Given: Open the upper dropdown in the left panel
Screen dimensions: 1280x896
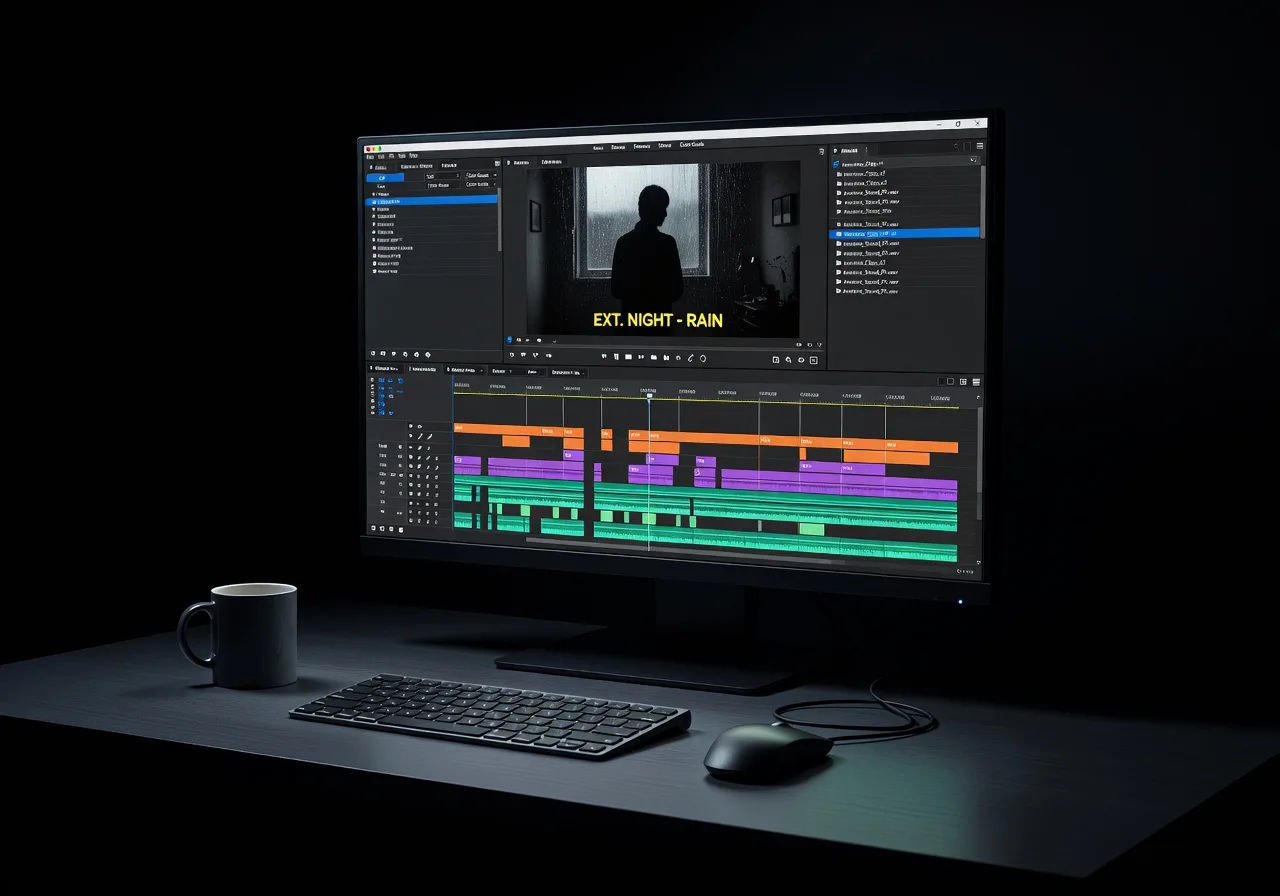Looking at the screenshot, I should (481, 175).
